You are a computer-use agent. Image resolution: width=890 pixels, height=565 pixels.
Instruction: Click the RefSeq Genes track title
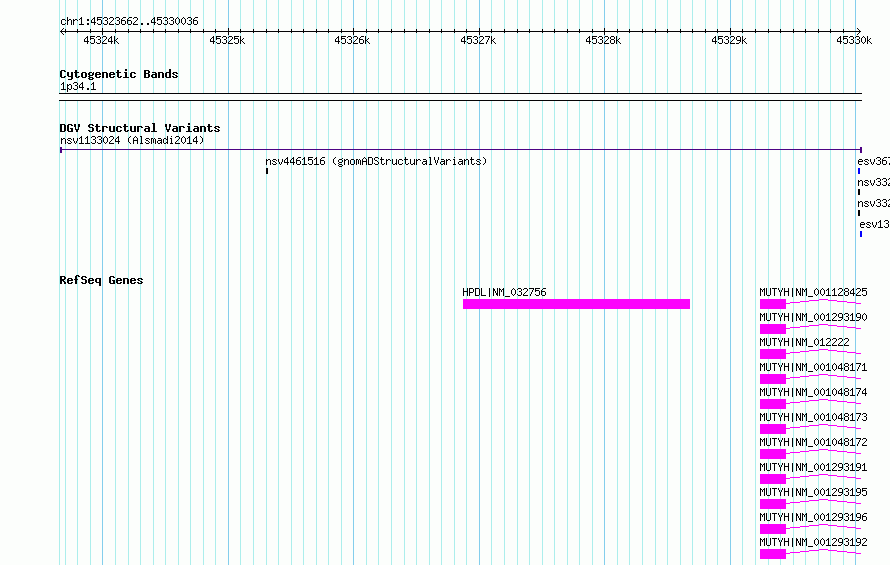101,280
